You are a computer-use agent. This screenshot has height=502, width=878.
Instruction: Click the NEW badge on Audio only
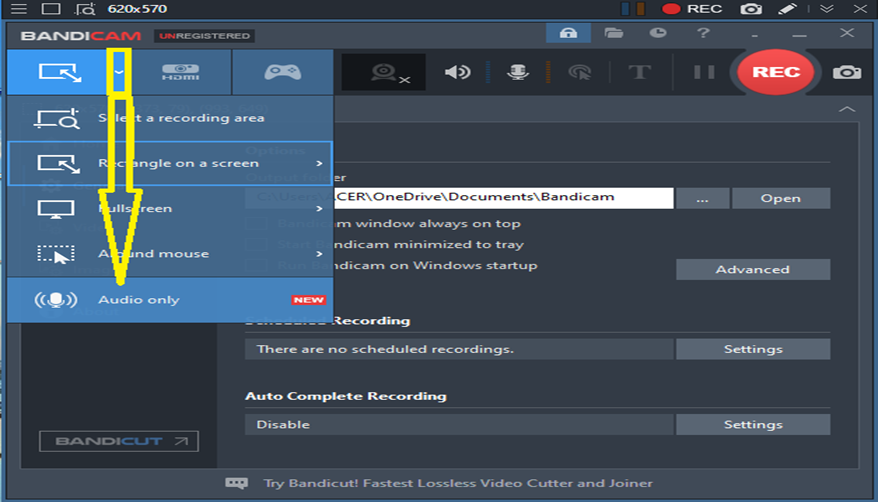(308, 300)
